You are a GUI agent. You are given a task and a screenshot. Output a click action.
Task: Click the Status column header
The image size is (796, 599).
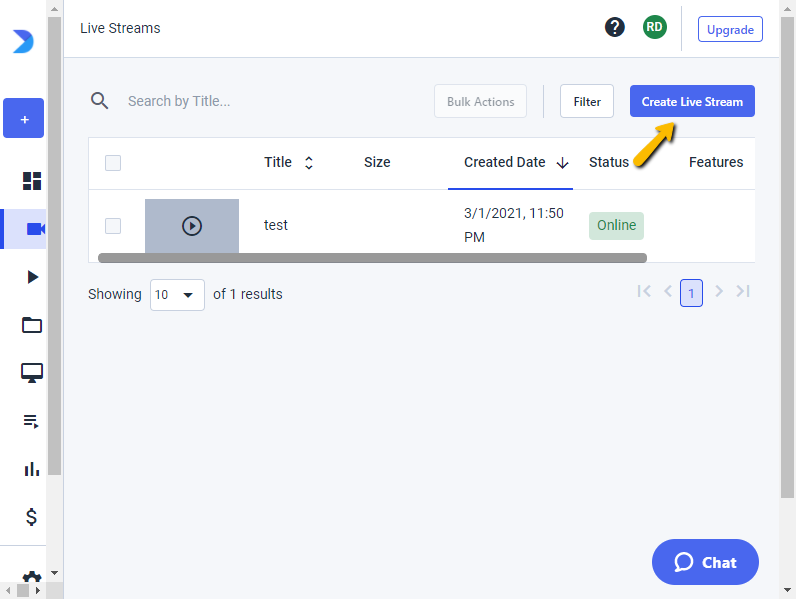point(609,162)
